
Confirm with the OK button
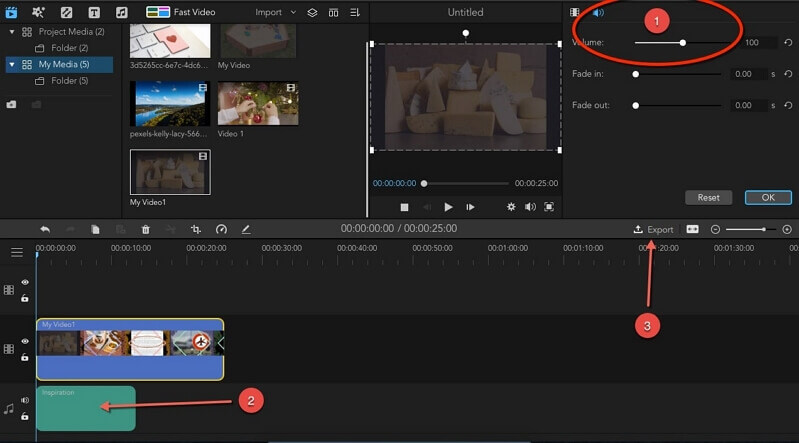tap(768, 198)
